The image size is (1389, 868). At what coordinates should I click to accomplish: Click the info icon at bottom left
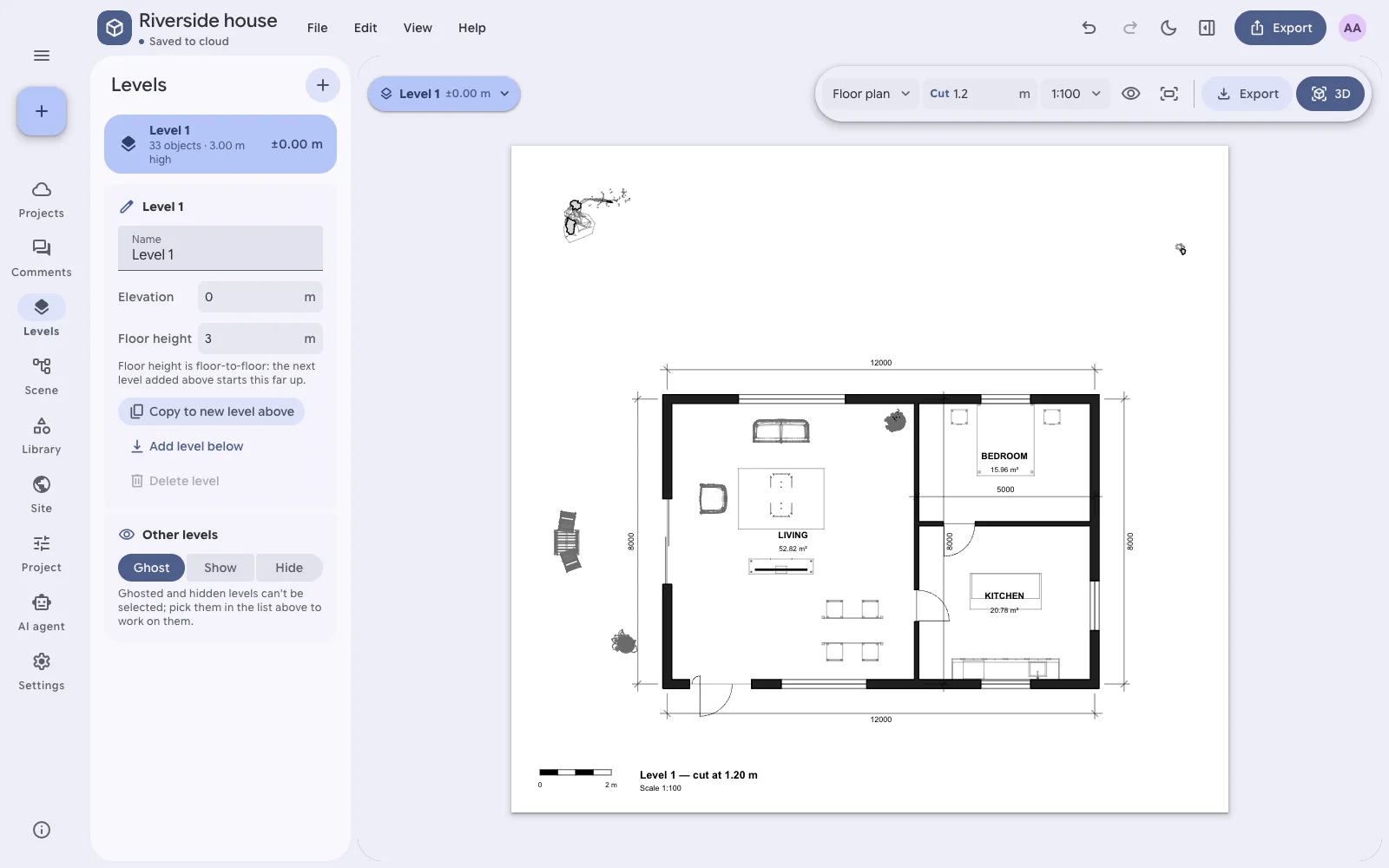point(42,830)
